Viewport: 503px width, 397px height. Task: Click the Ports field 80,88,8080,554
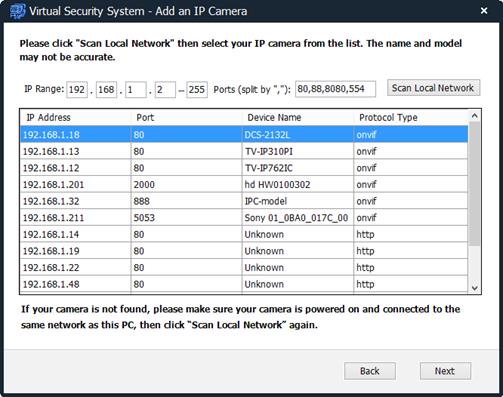pos(335,89)
